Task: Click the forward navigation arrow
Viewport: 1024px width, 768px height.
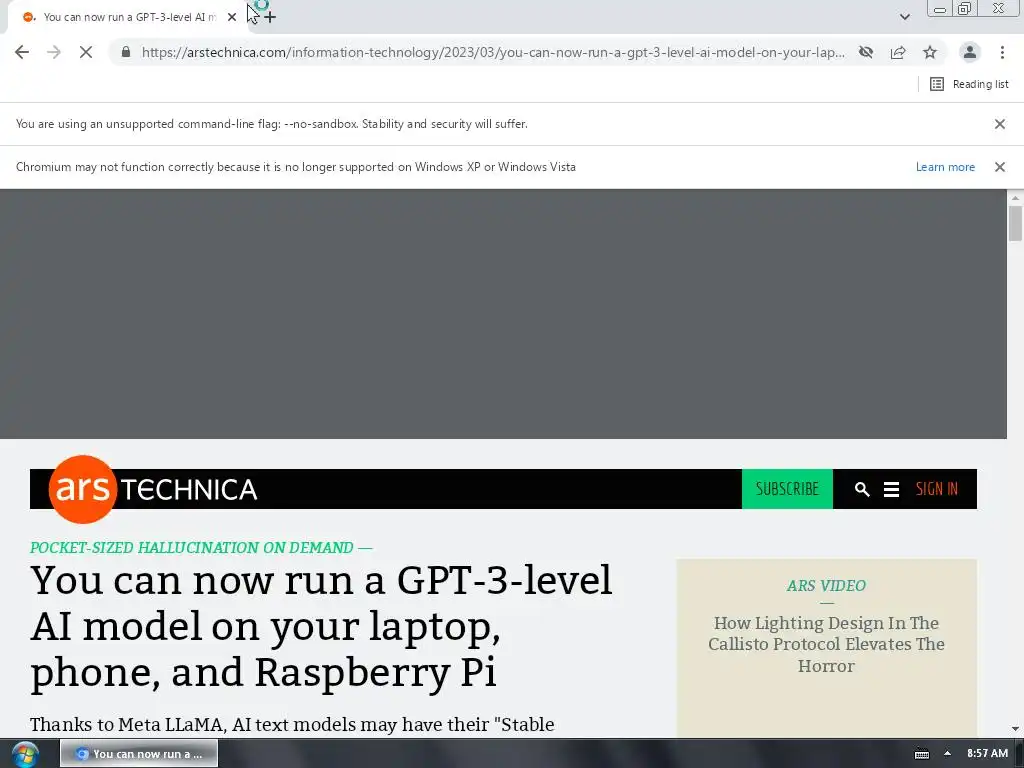Action: 54,52
